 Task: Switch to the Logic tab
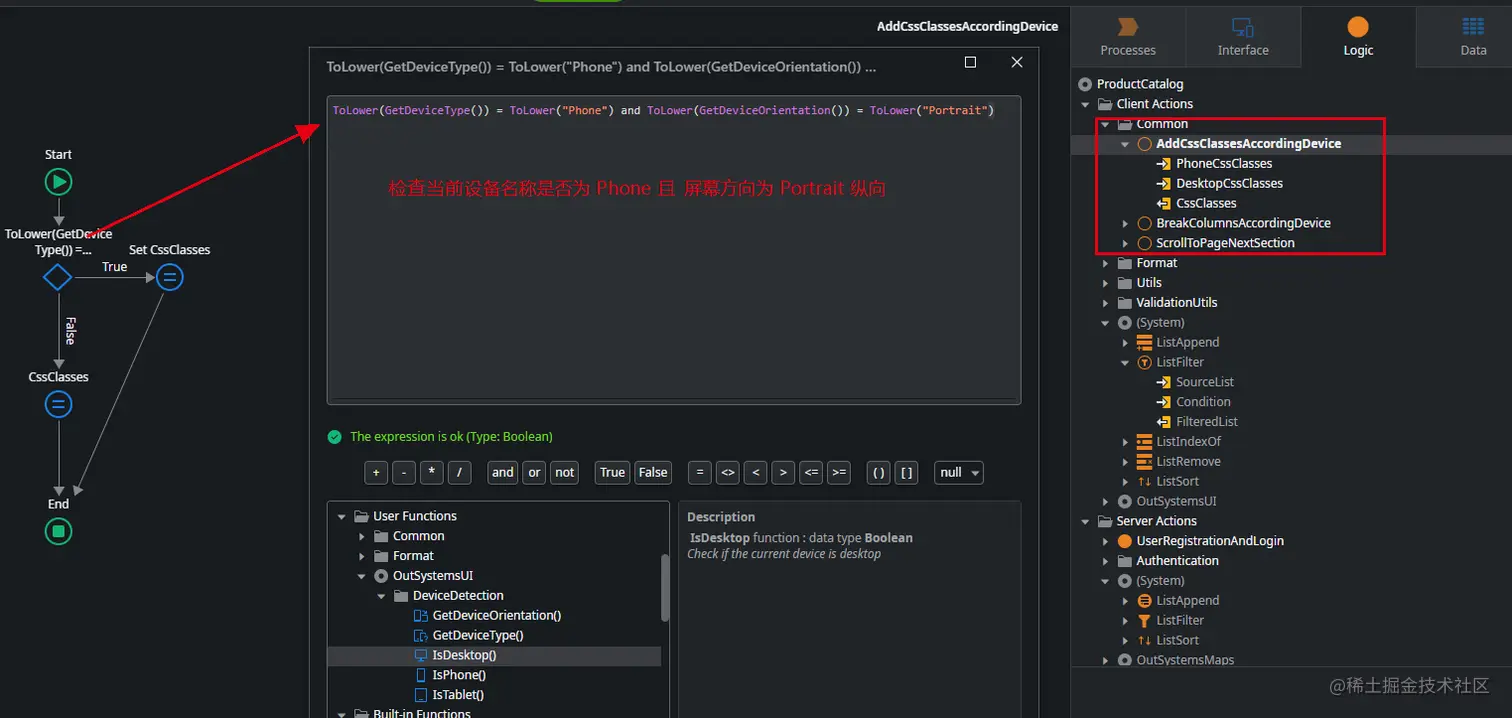coord(1358,36)
